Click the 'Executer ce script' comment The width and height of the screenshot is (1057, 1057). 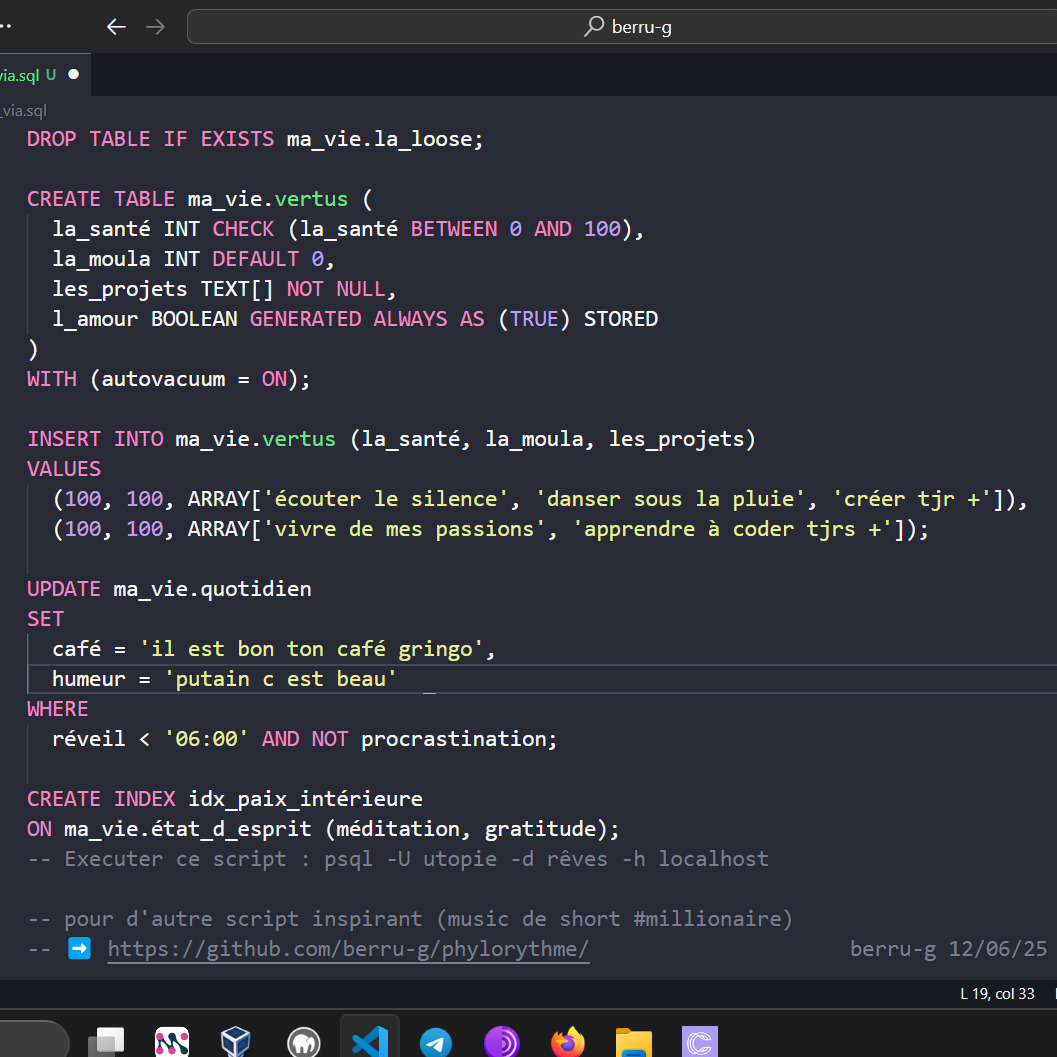[x=398, y=859]
